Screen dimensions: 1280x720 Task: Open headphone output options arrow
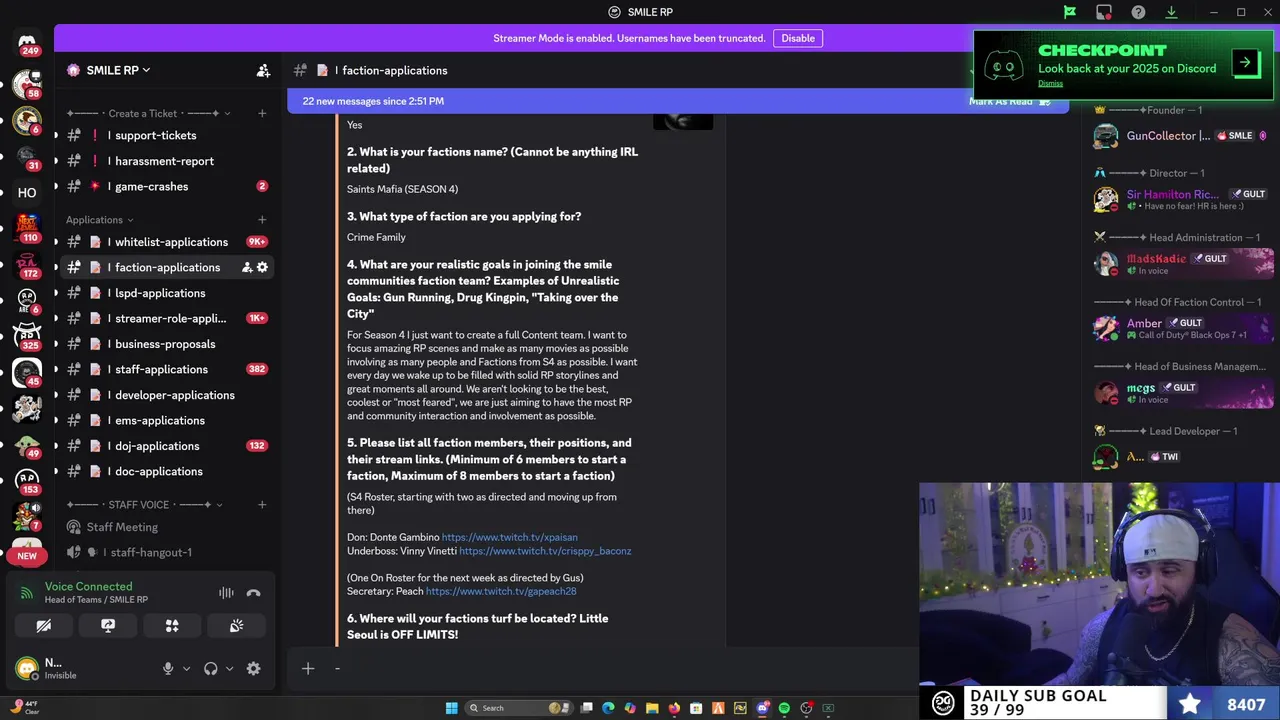[229, 669]
